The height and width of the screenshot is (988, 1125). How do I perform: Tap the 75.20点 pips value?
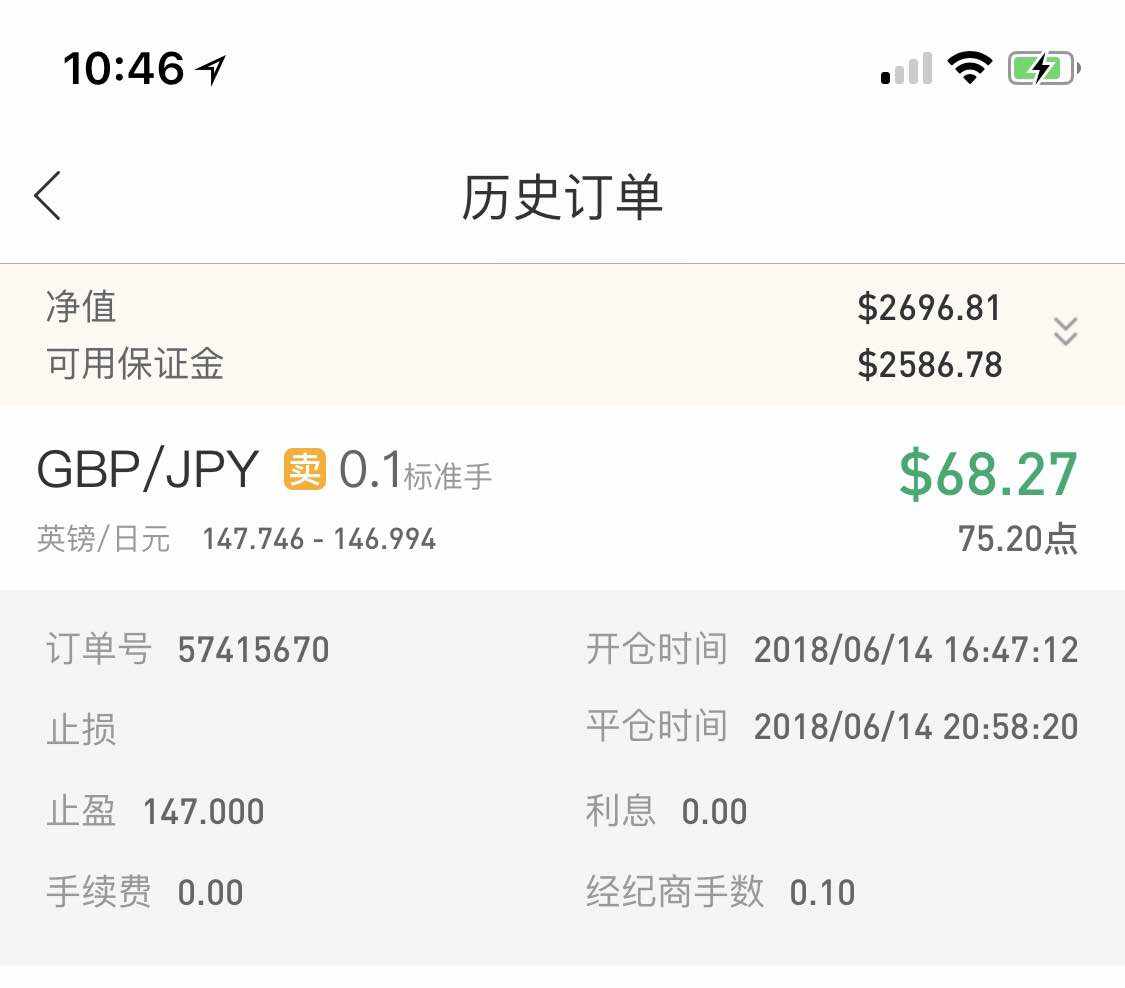pyautogui.click(x=1017, y=539)
